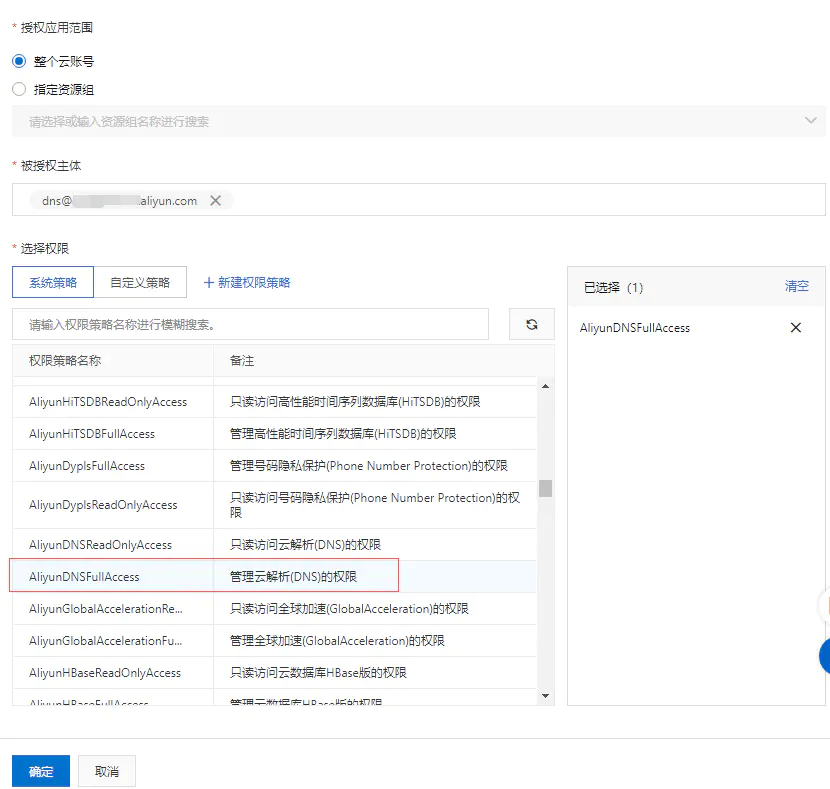This screenshot has width=830, height=789.
Task: Click the plus icon for 新建权限策略
Action: click(x=209, y=283)
